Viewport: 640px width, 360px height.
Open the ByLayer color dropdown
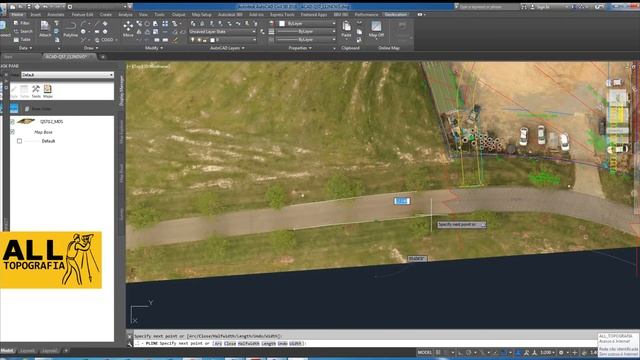(x=307, y=24)
